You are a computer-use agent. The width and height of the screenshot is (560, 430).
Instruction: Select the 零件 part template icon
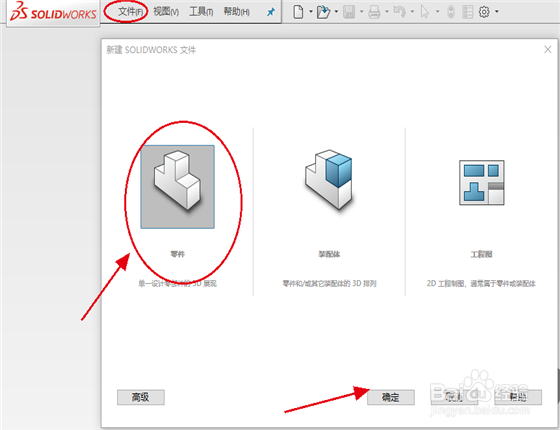pyautogui.click(x=178, y=187)
